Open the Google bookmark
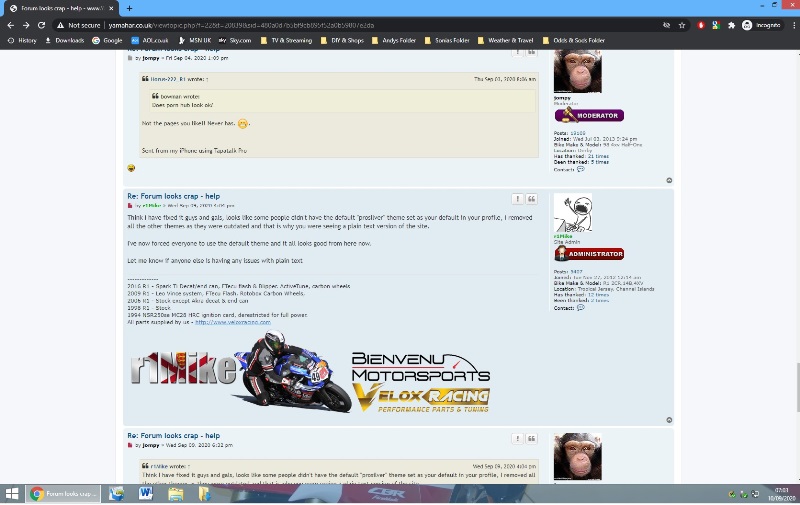800x505 pixels. [x=107, y=40]
